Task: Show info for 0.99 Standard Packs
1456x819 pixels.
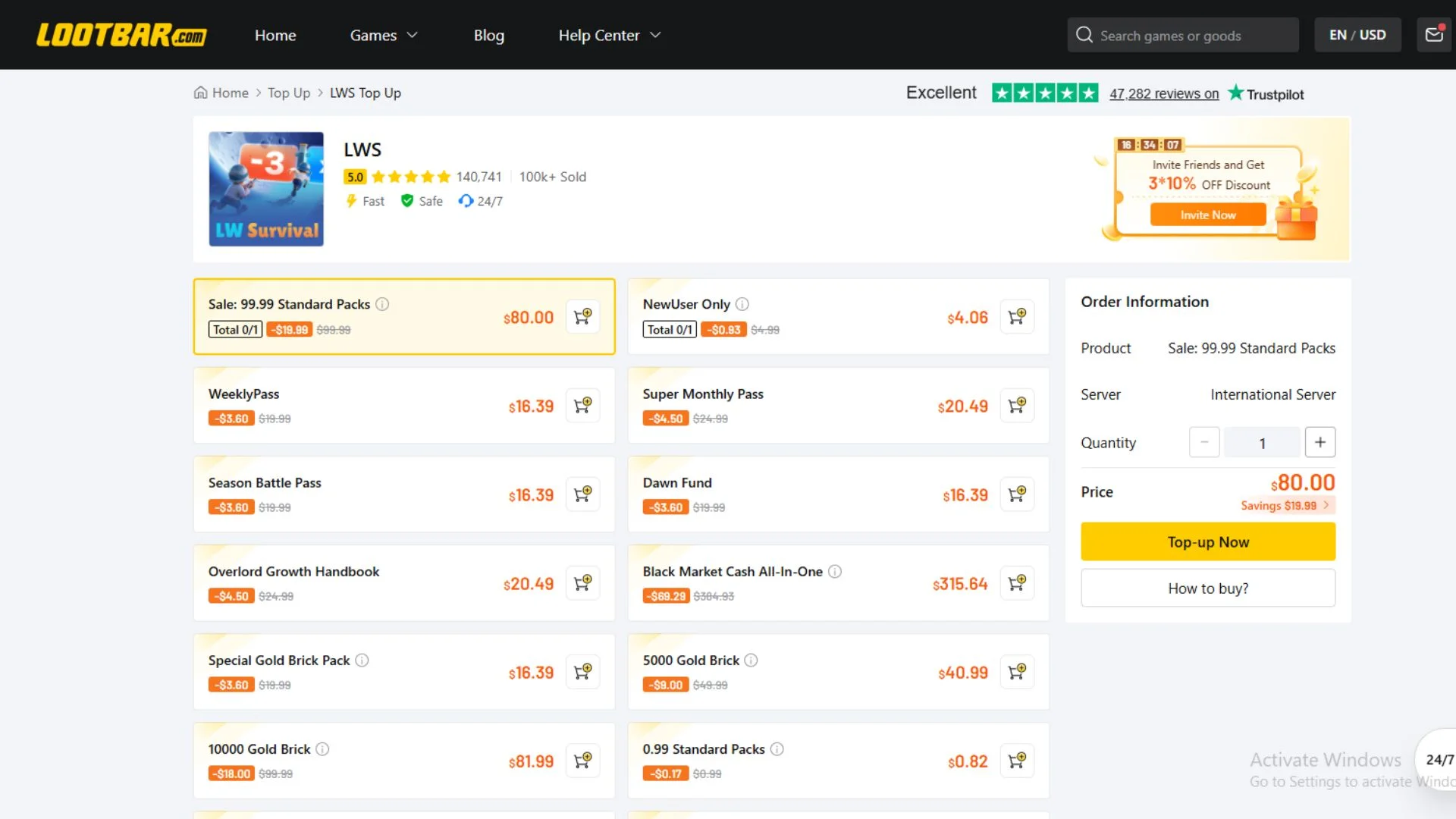Action: [777, 749]
